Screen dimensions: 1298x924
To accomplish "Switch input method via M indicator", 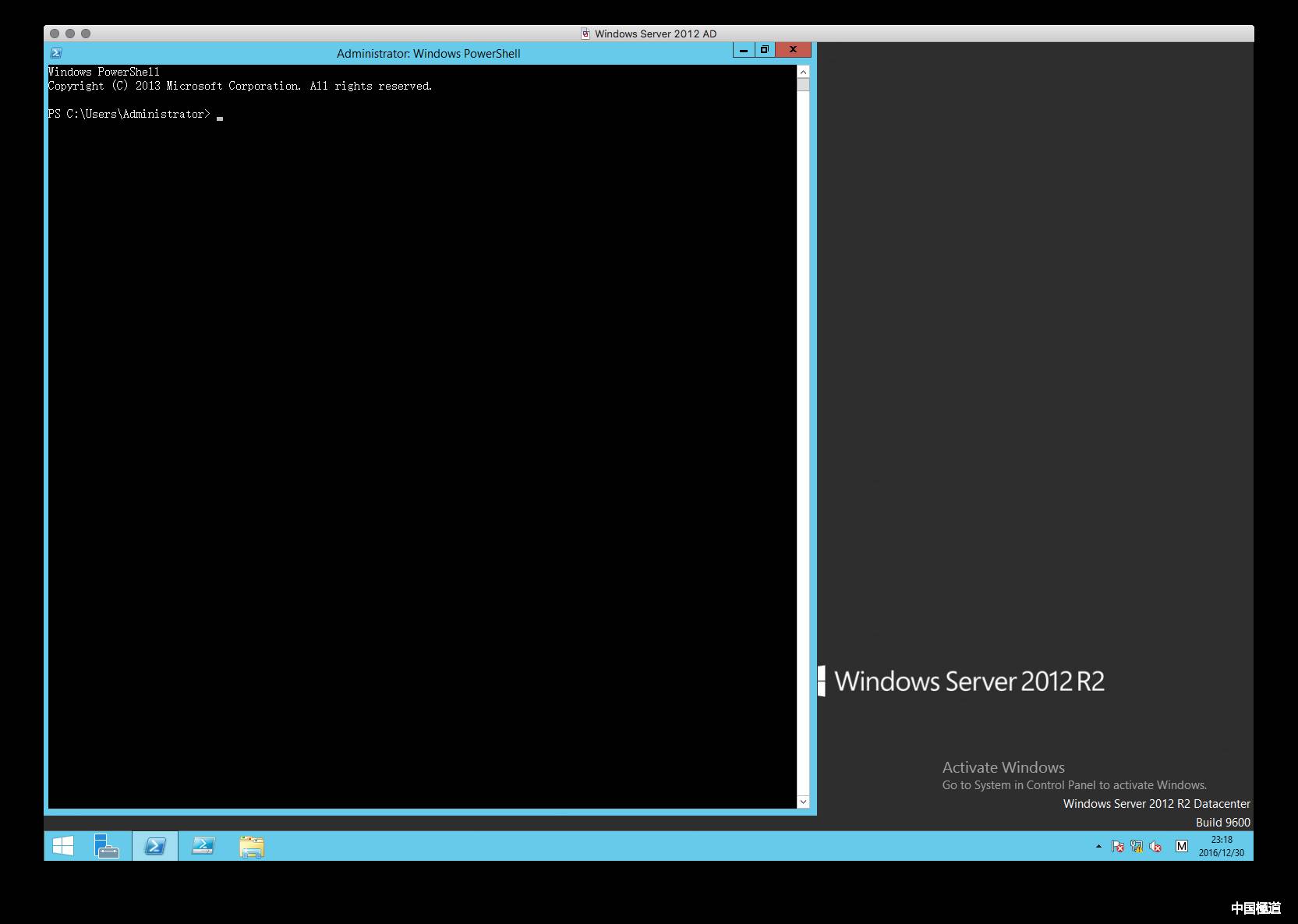I will coord(1182,846).
